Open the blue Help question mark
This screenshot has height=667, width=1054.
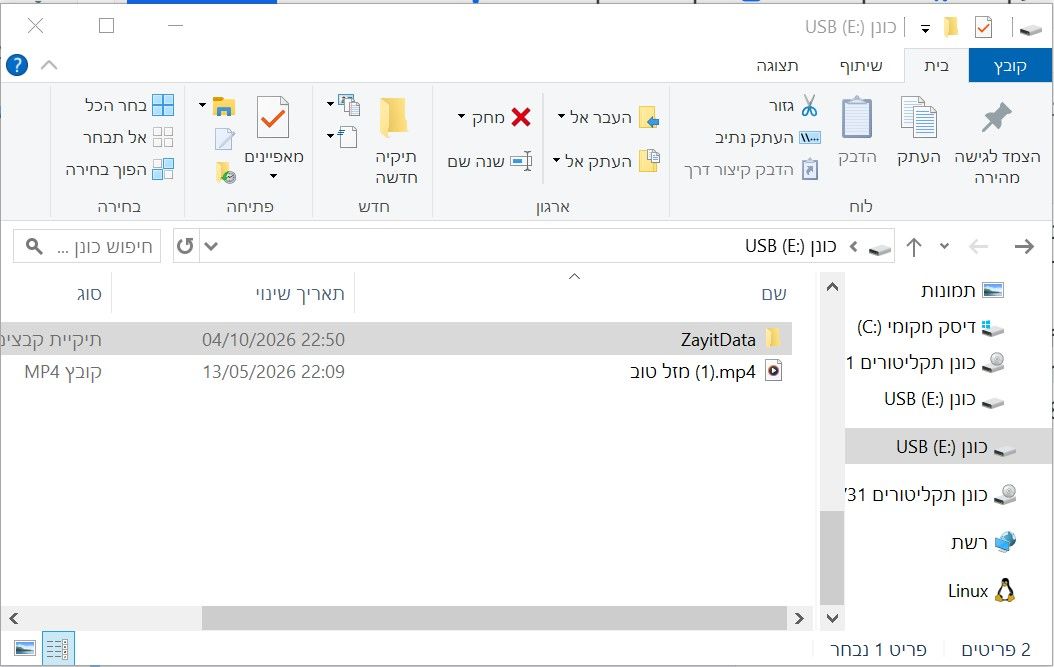pos(17,65)
